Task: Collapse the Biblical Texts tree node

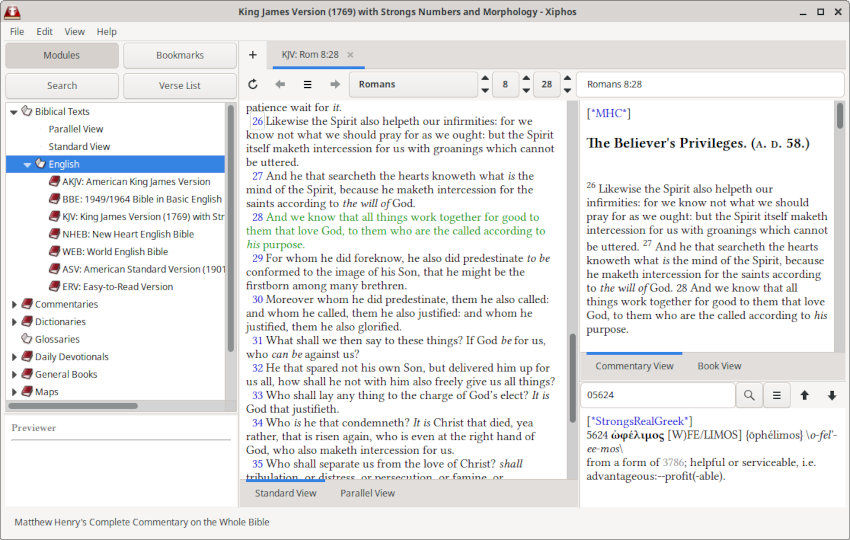Action: (14, 112)
